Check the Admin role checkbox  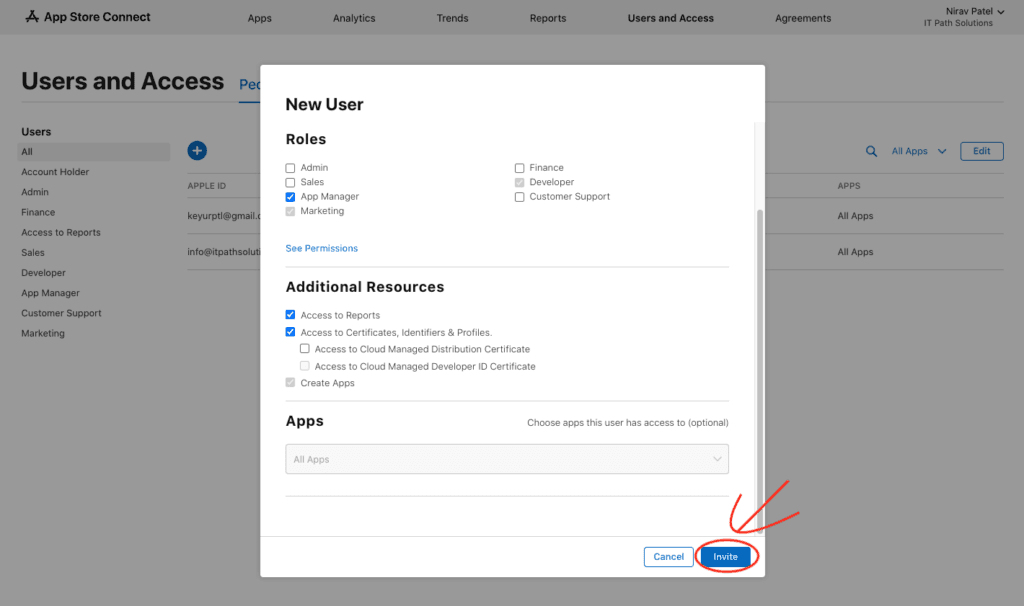click(291, 168)
